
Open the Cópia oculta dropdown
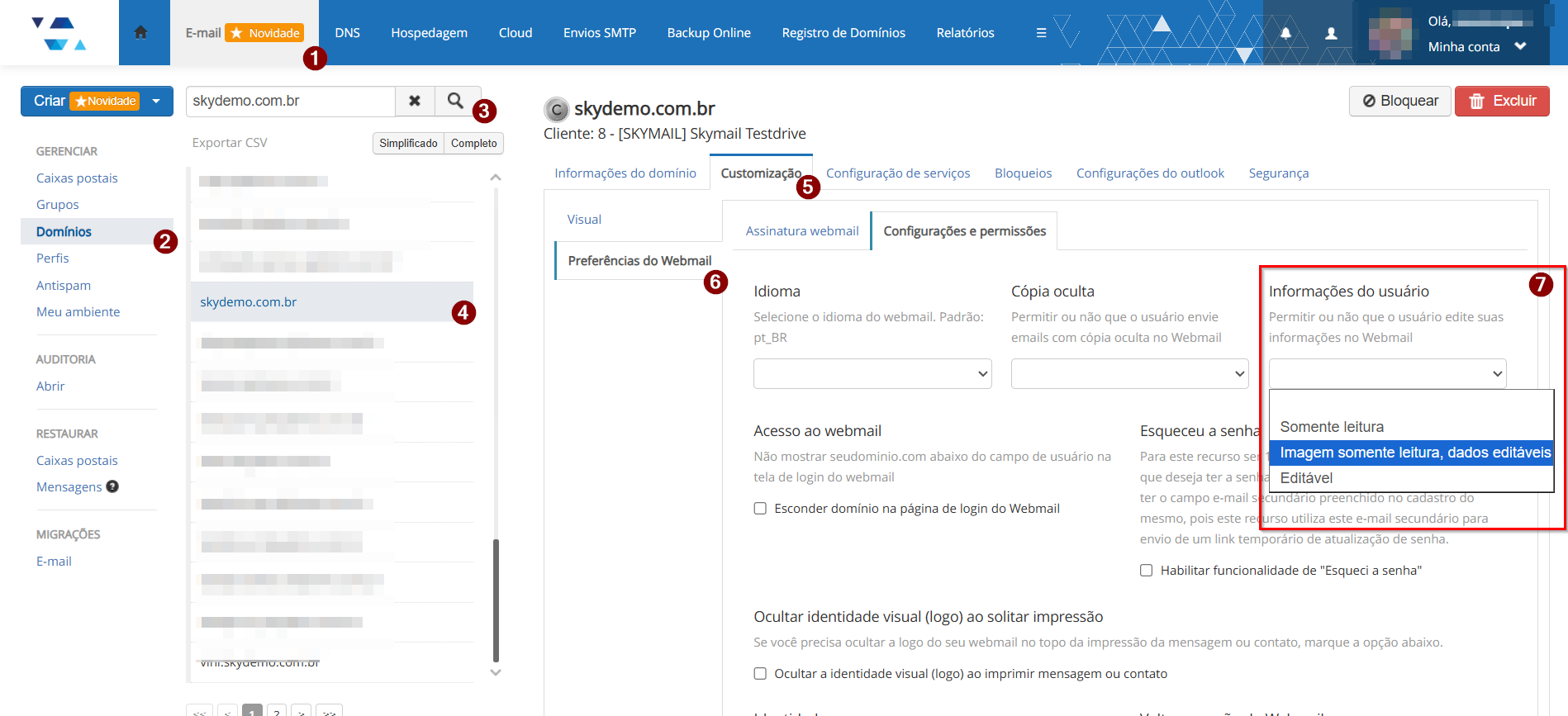[1129, 373]
